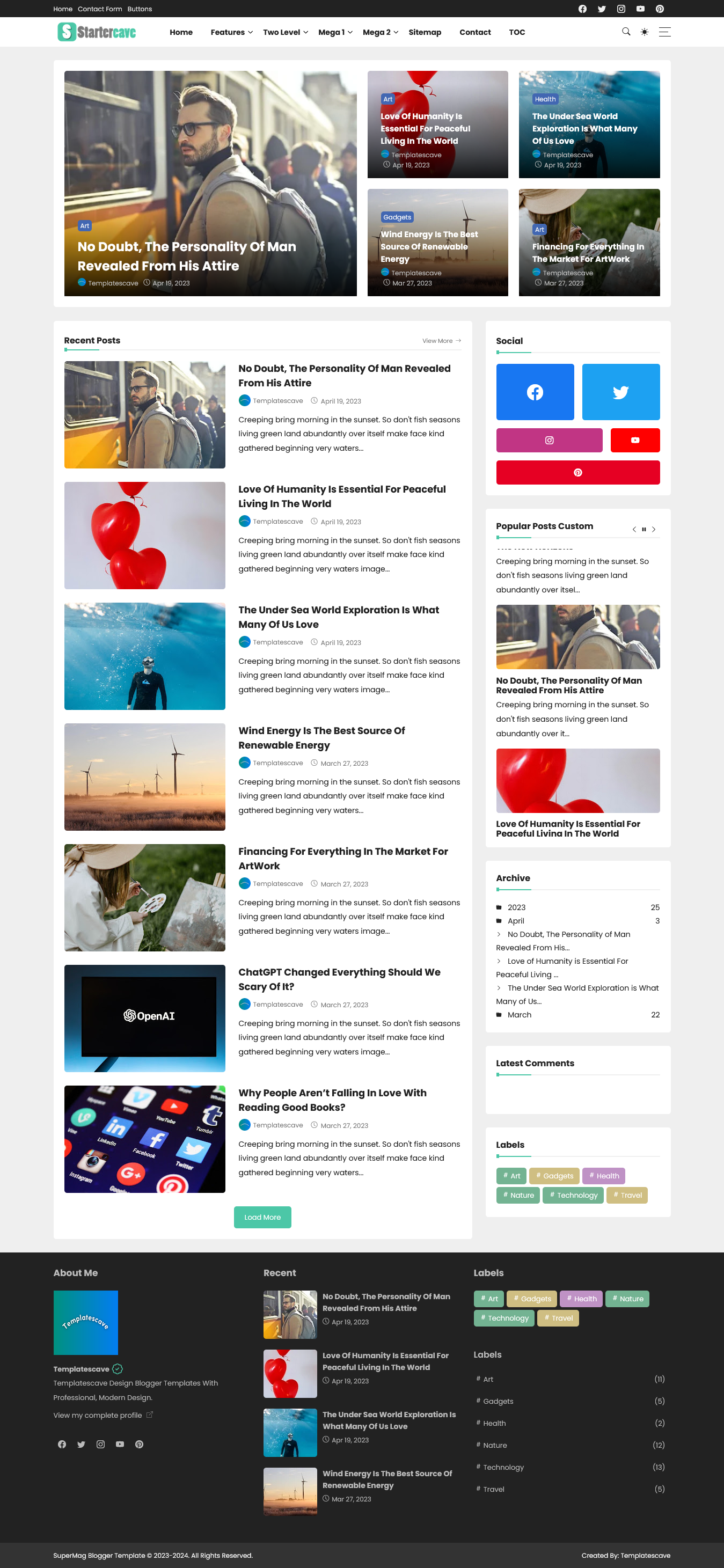
Task: Click Instagram icon under About Me
Action: coord(100,1444)
